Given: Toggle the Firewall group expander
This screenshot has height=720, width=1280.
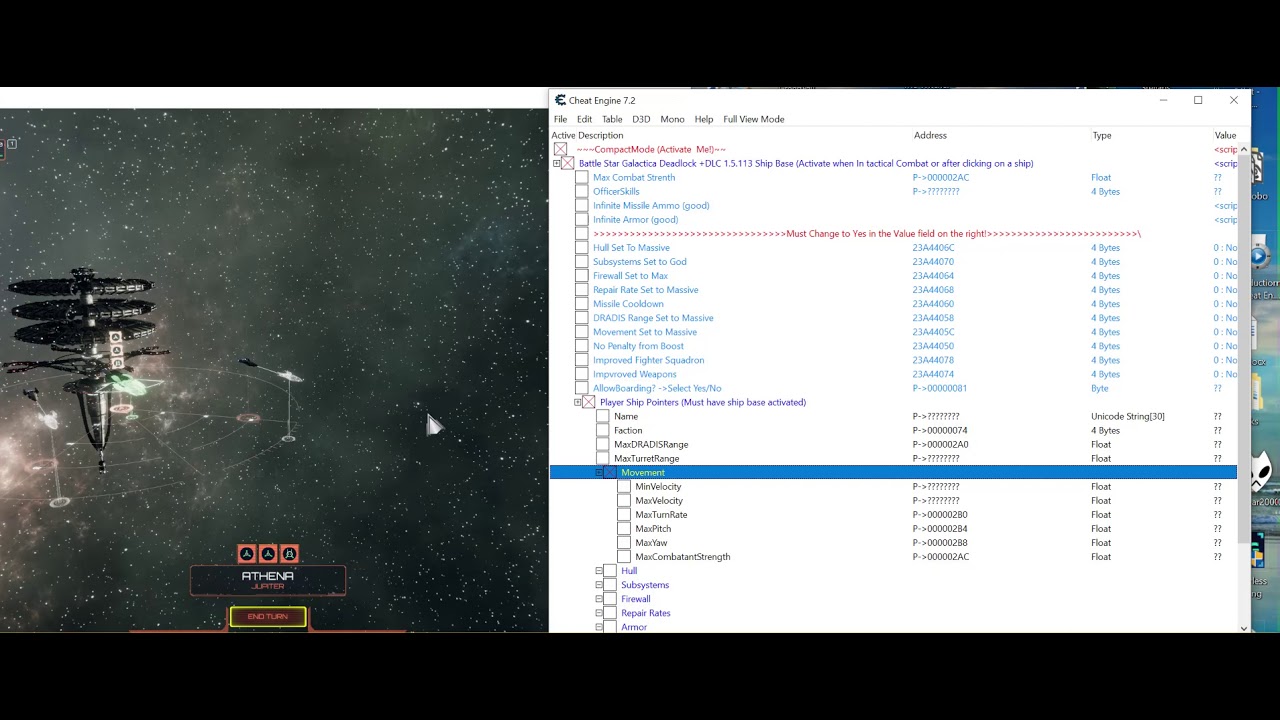Looking at the screenshot, I should [599, 598].
